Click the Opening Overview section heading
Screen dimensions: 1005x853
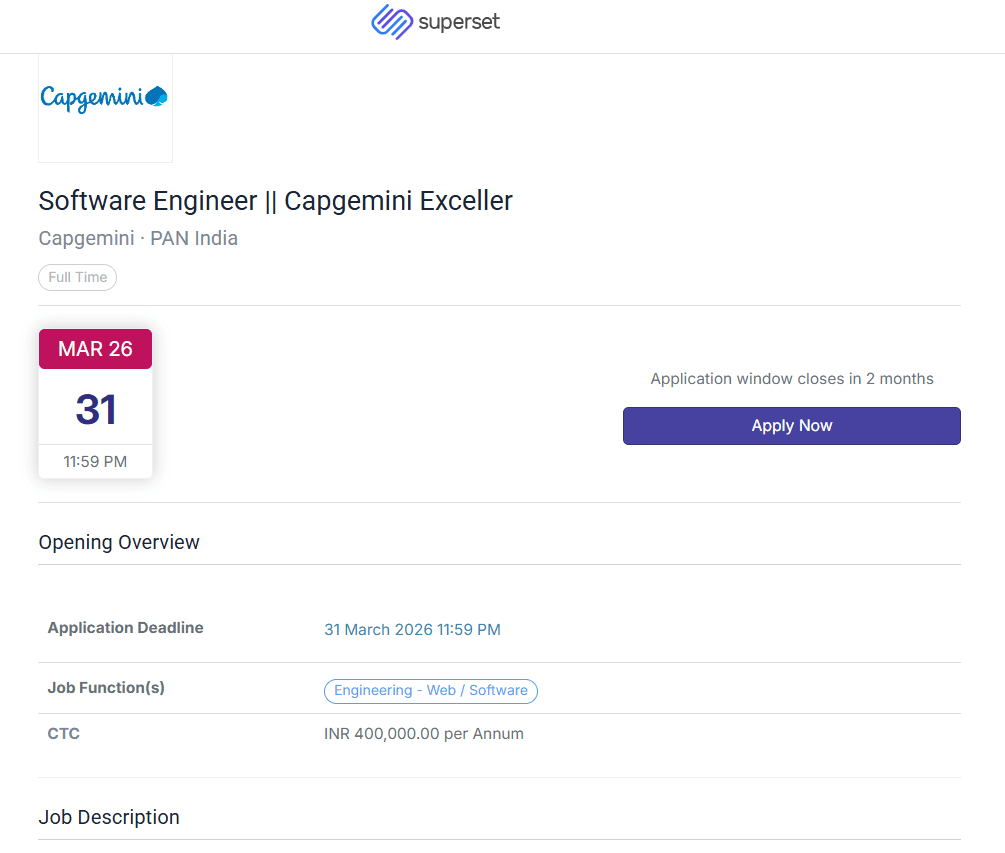pos(119,543)
